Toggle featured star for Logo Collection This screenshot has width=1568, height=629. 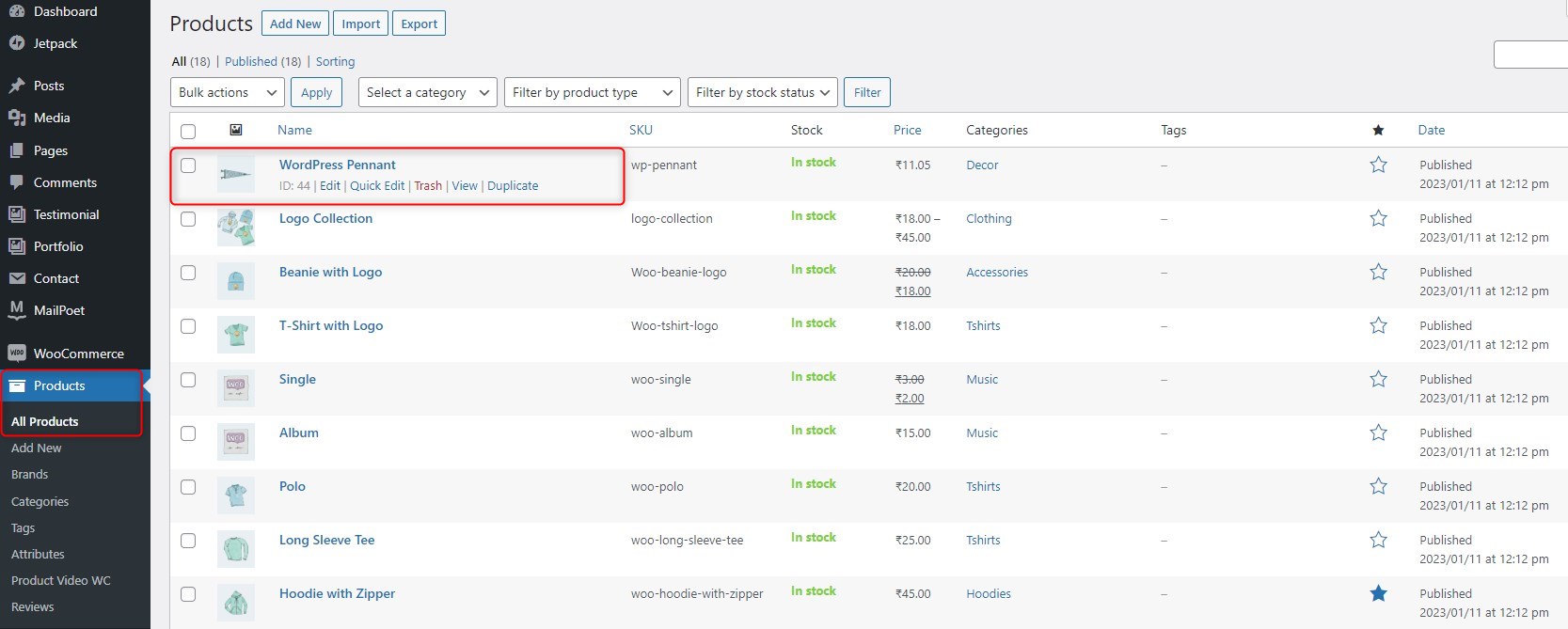click(1378, 218)
